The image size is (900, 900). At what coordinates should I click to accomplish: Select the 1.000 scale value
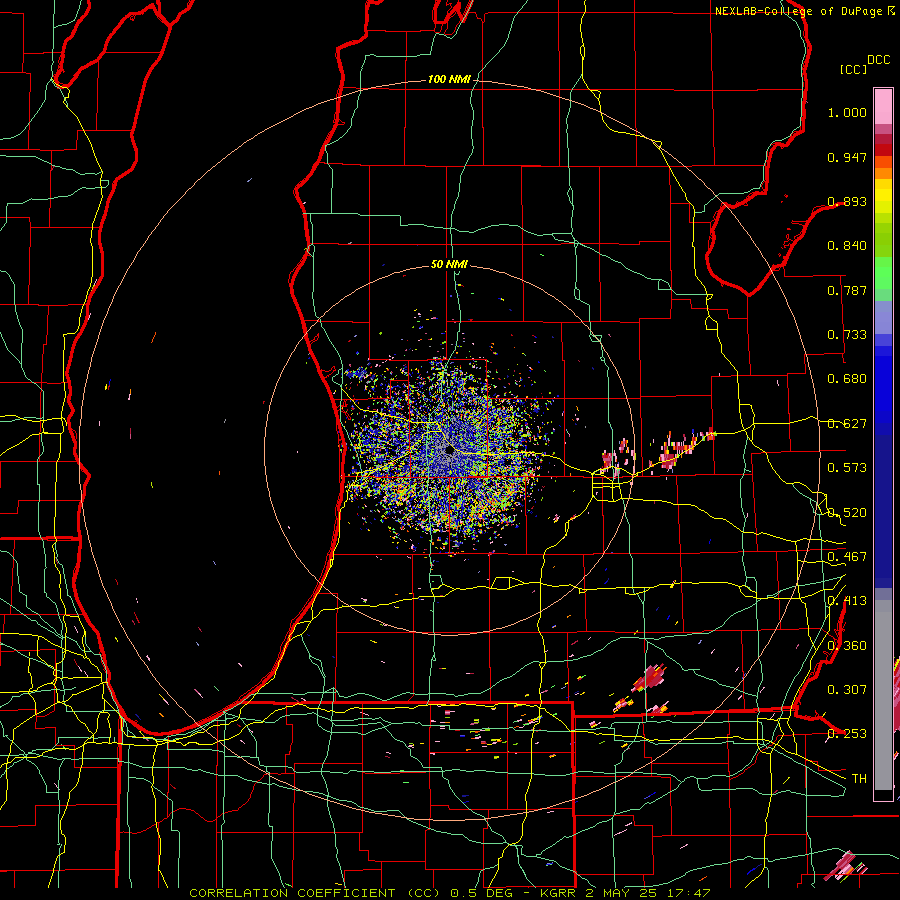[847, 112]
